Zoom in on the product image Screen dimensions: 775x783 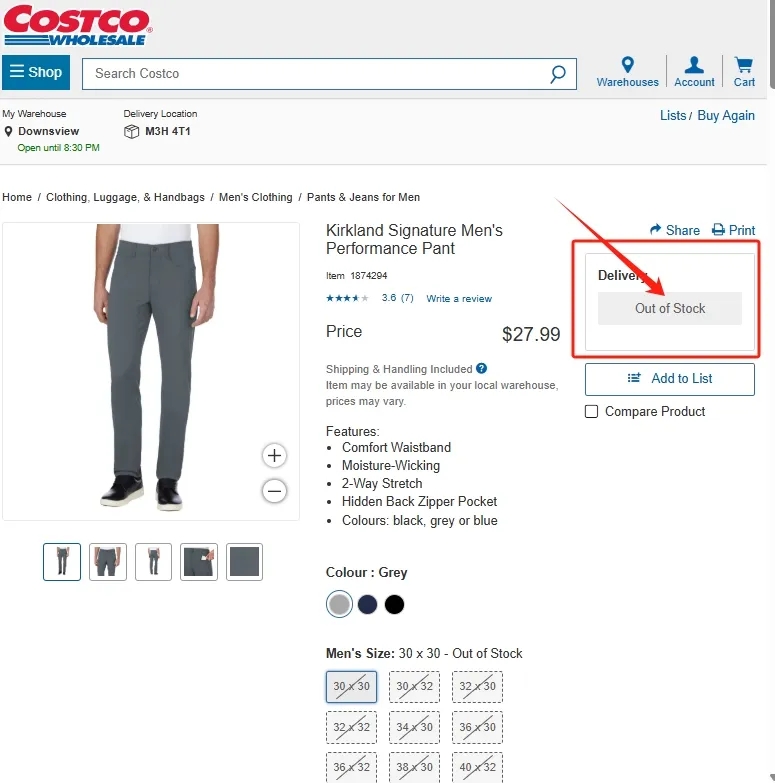click(274, 455)
